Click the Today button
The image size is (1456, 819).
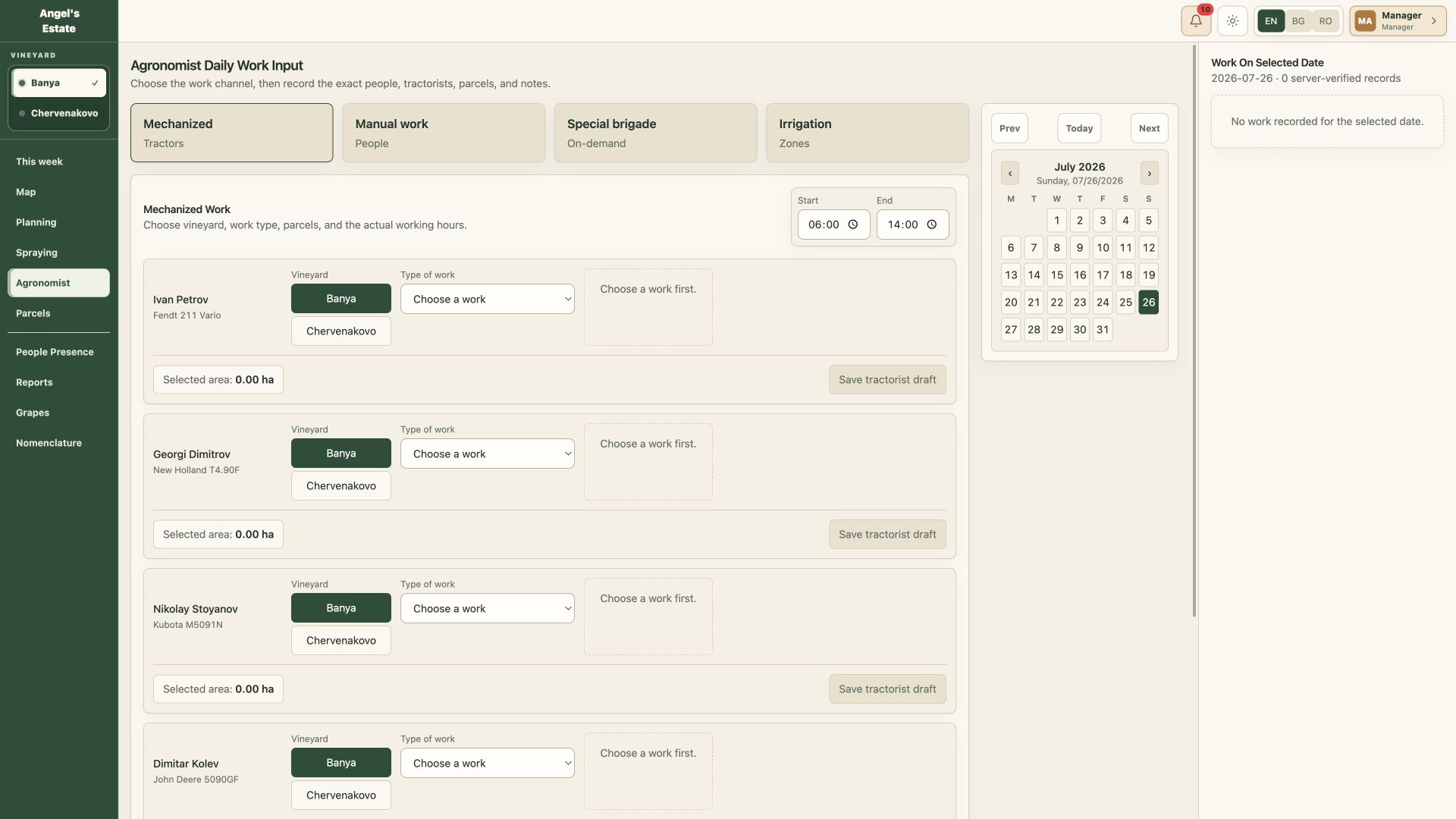point(1079,128)
